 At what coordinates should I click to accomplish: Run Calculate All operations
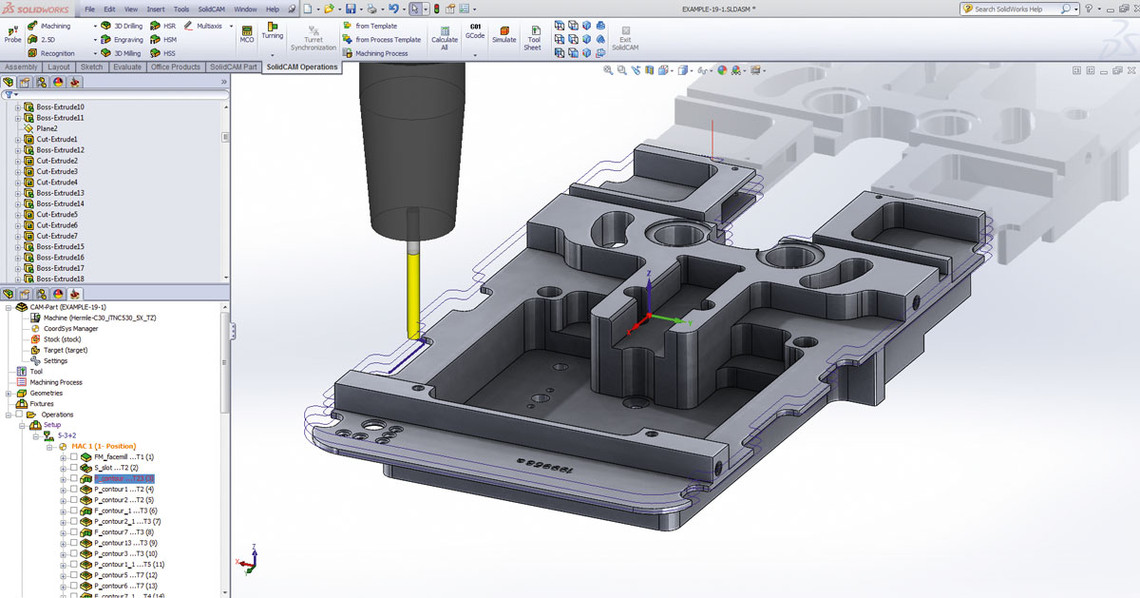444,32
